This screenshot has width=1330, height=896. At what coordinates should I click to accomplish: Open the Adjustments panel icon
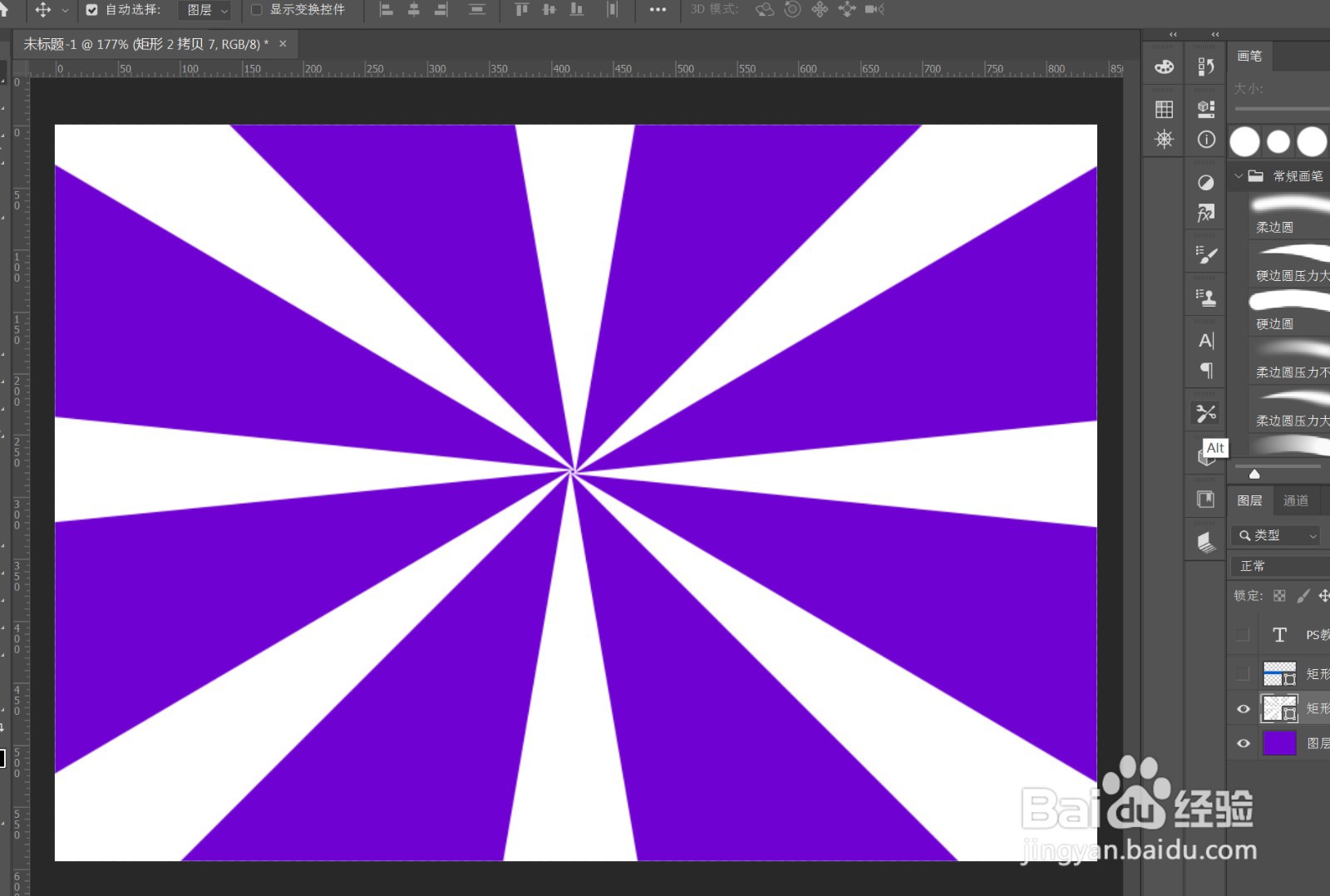pyautogui.click(x=1206, y=183)
